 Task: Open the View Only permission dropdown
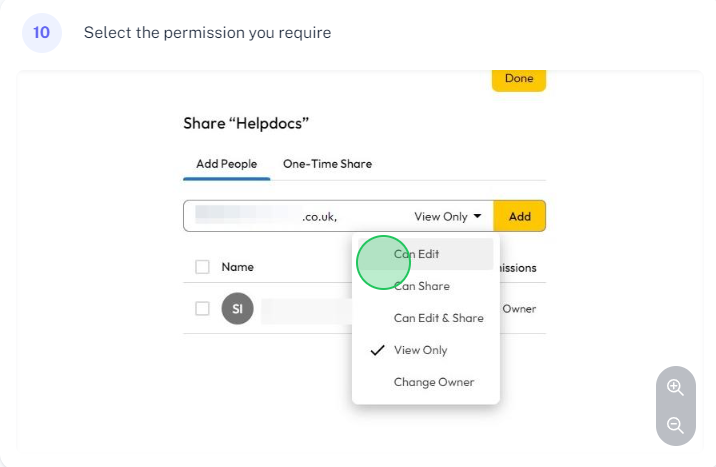click(448, 216)
